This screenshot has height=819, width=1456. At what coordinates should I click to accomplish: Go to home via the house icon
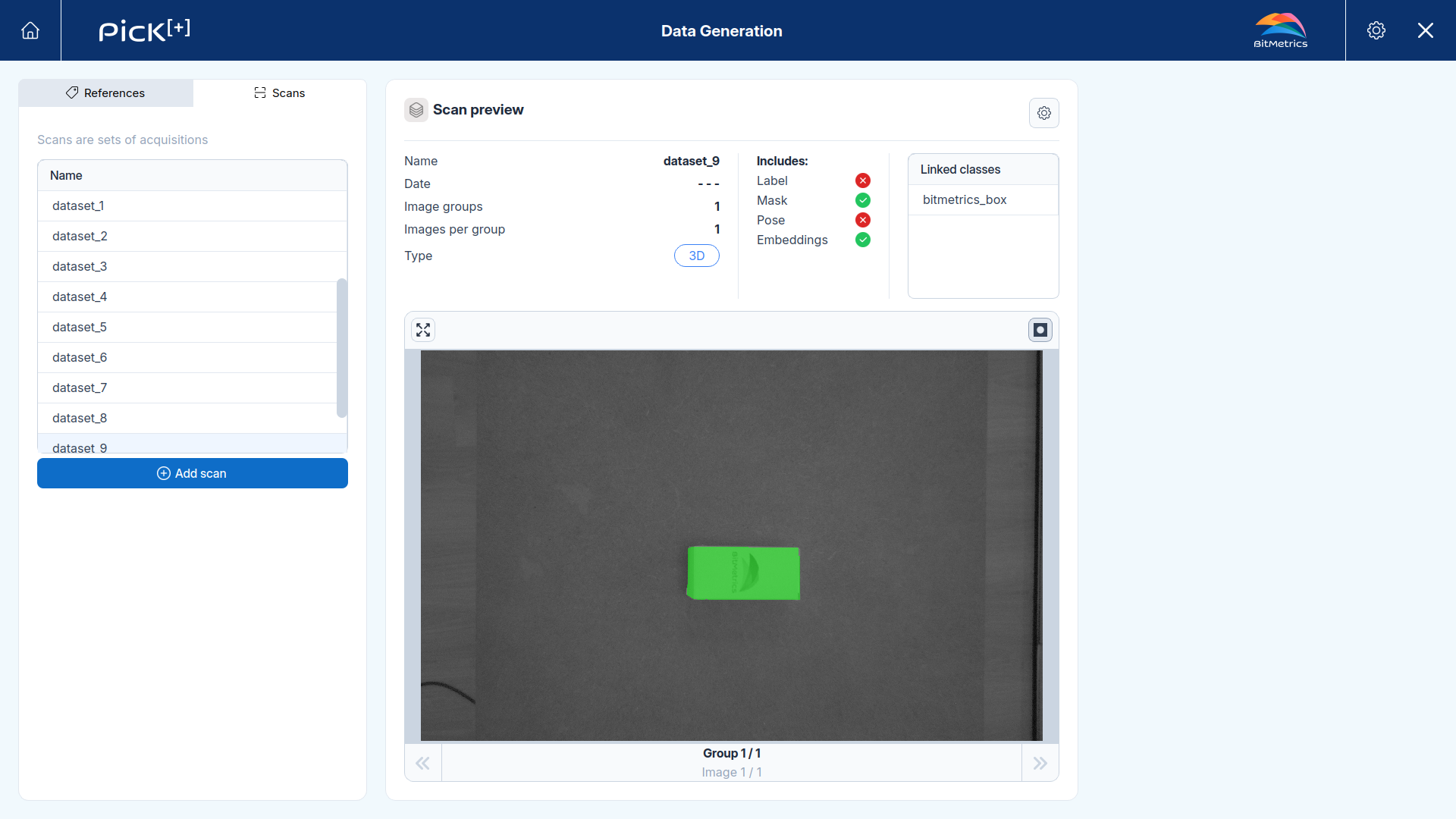point(30,30)
